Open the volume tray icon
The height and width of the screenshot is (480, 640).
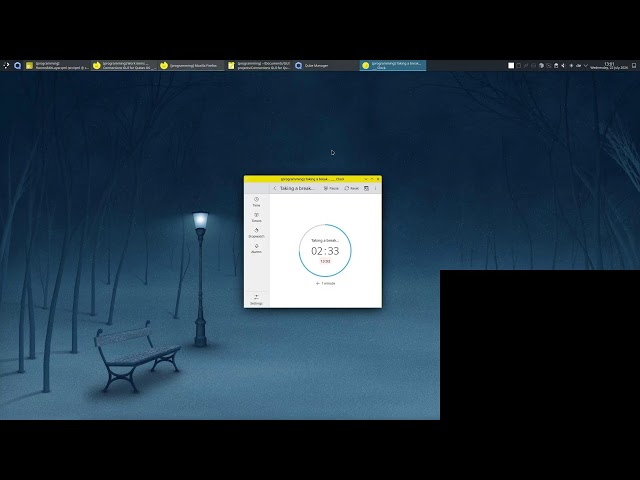(563, 65)
